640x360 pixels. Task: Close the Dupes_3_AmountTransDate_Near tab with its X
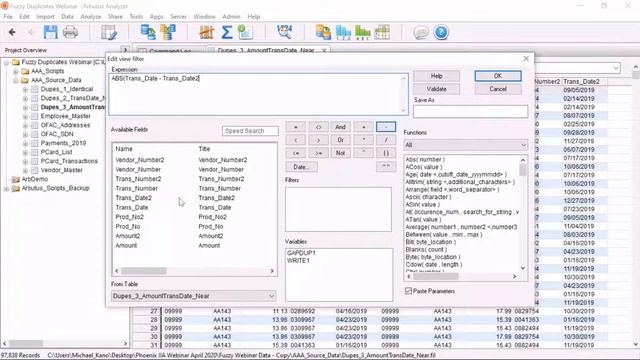(x=324, y=51)
